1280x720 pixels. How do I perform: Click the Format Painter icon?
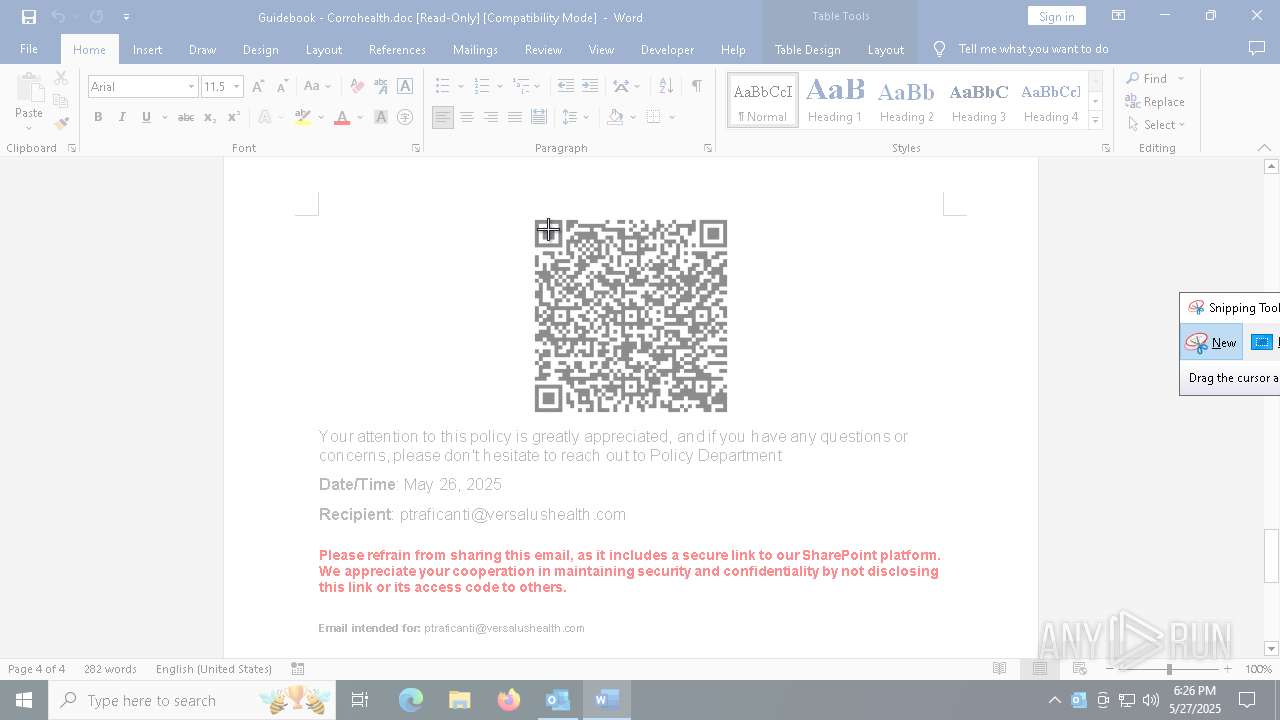point(61,124)
